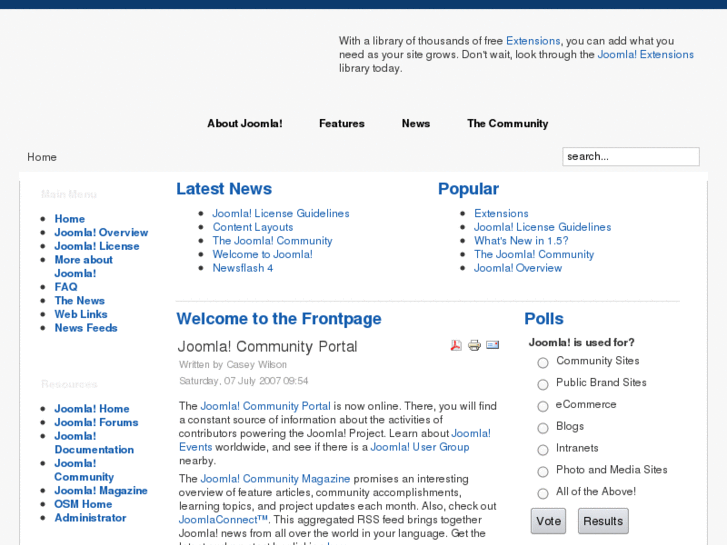Open Content Layouts in Latest News

click(x=253, y=227)
